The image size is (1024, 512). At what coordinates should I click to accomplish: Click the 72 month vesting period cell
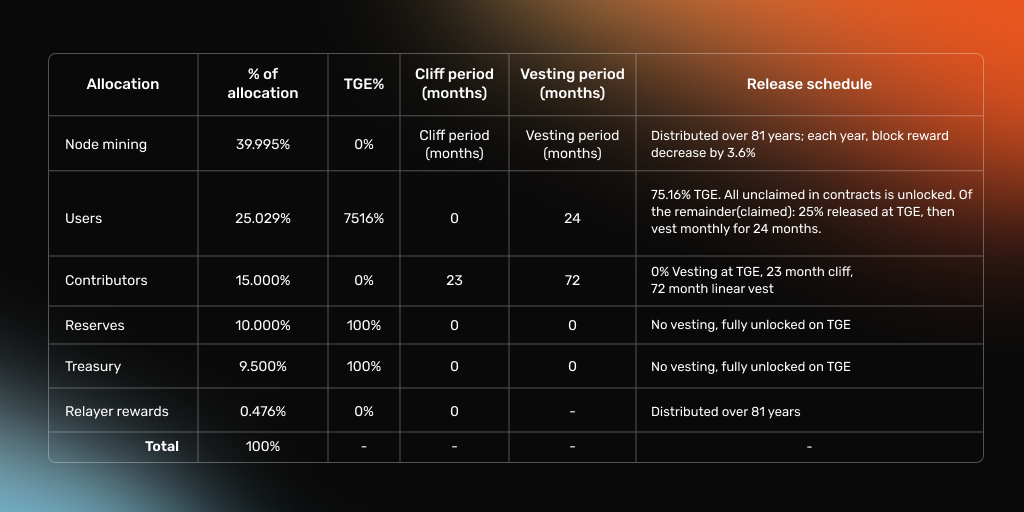[x=572, y=280]
